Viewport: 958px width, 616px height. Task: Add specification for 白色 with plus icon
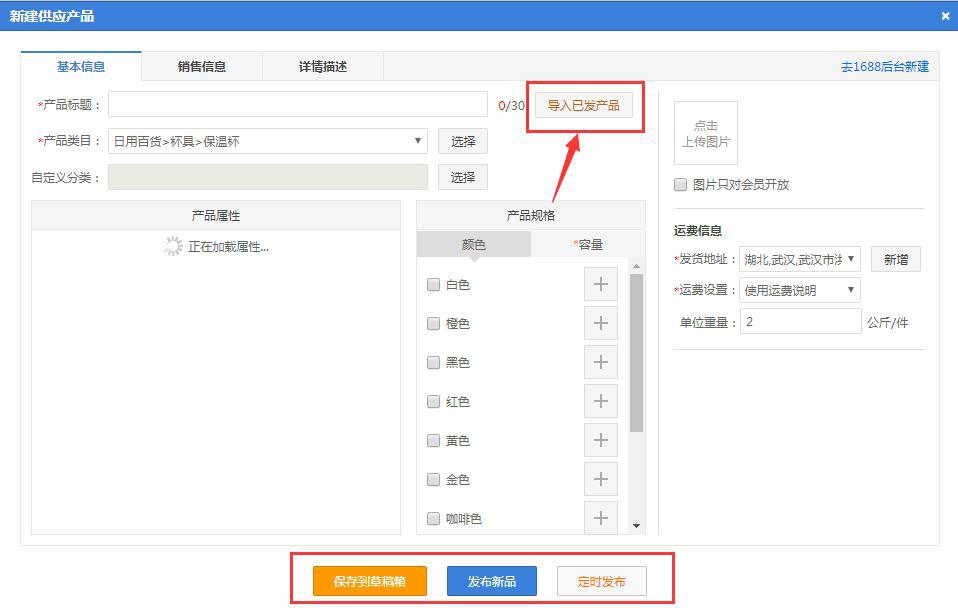pyautogui.click(x=601, y=284)
